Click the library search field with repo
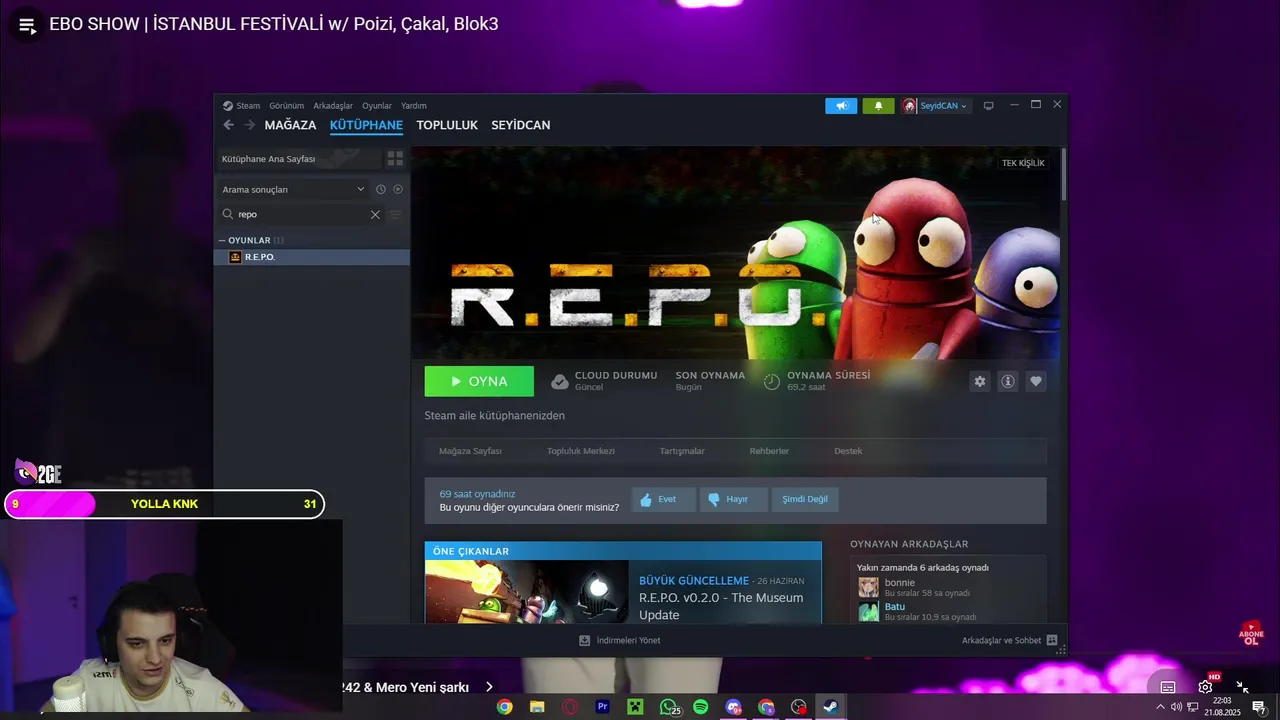1280x720 pixels. tap(300, 214)
